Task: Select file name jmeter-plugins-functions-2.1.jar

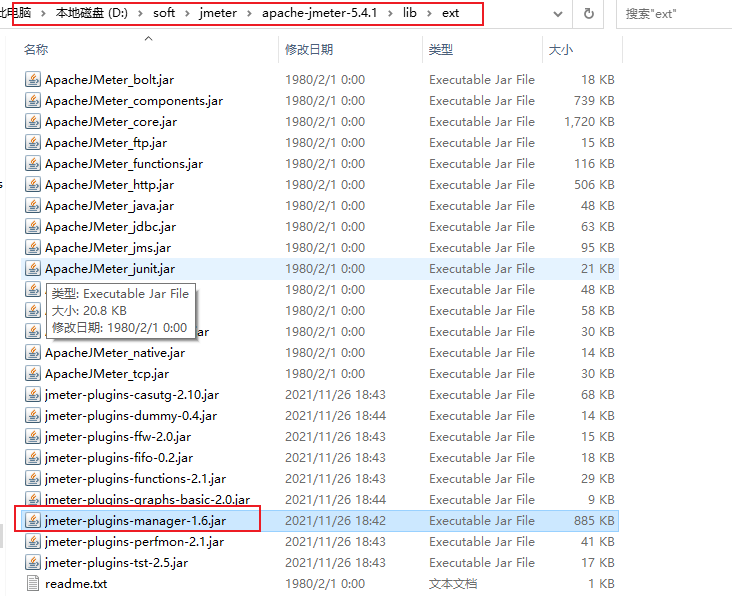Action: coord(135,479)
